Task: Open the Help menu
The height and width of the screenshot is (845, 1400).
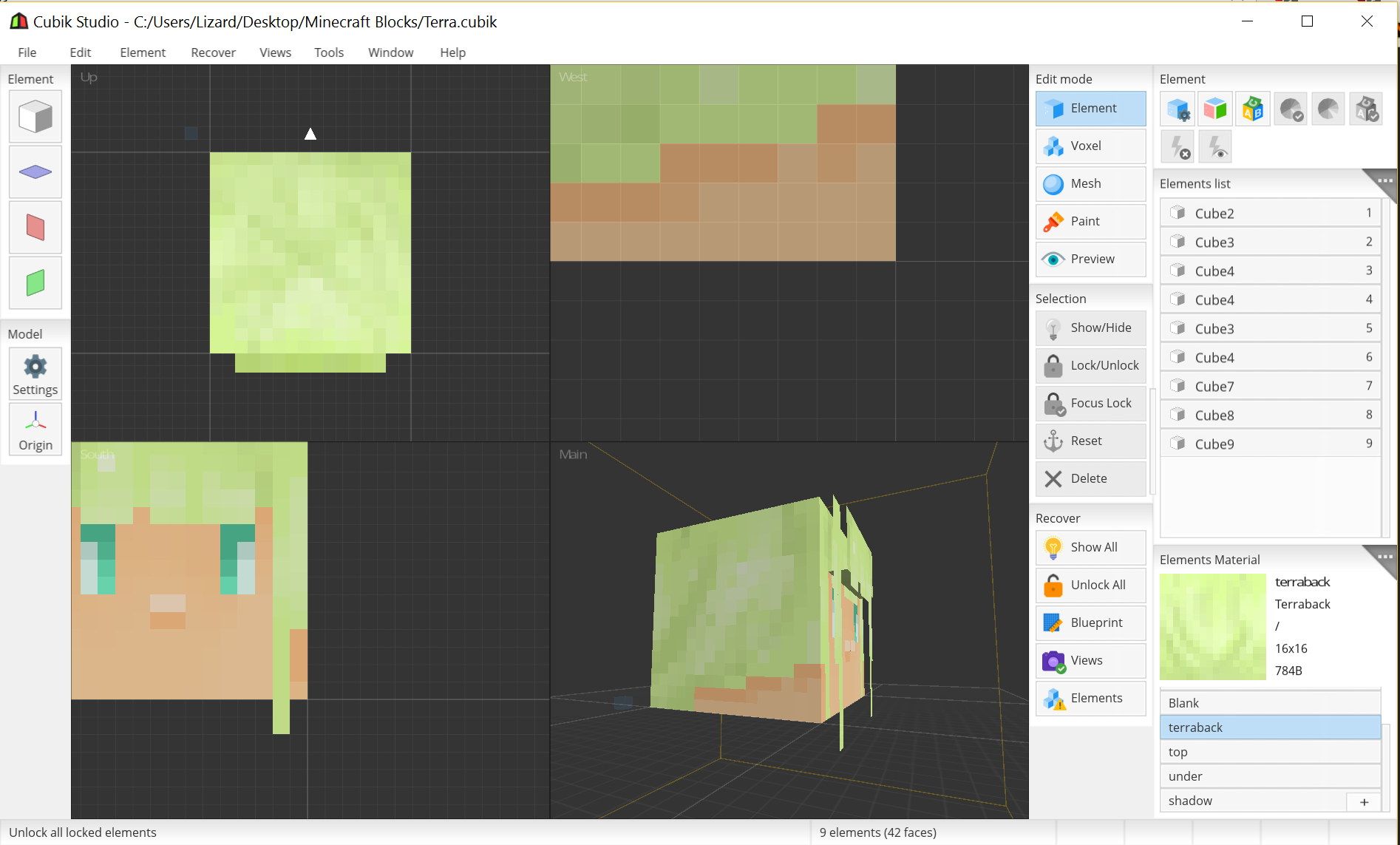Action: pyautogui.click(x=452, y=52)
